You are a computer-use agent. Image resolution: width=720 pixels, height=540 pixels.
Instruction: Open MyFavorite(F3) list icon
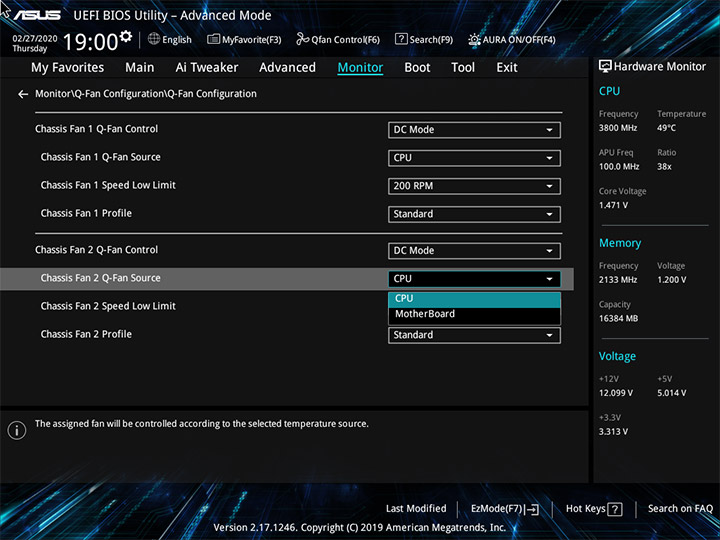coord(214,39)
